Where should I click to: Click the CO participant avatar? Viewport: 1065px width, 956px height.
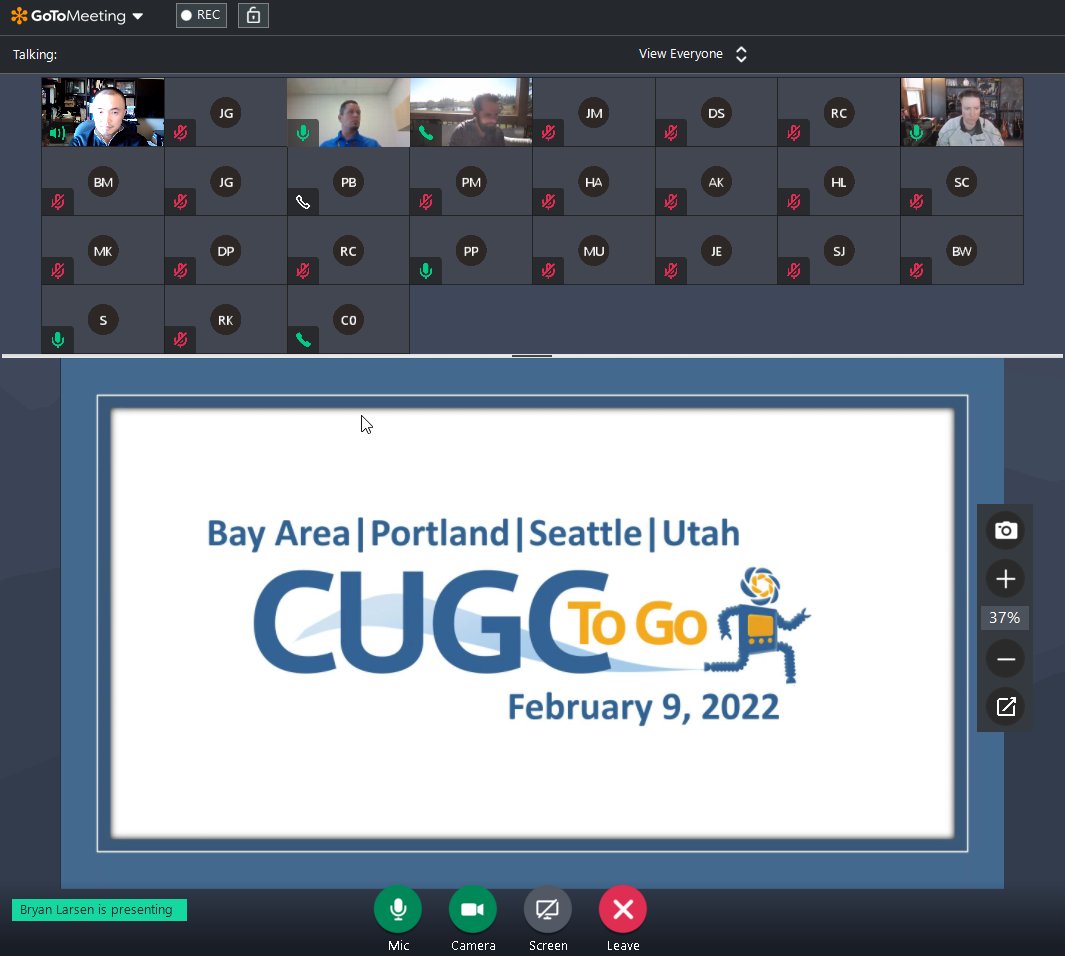click(348, 320)
